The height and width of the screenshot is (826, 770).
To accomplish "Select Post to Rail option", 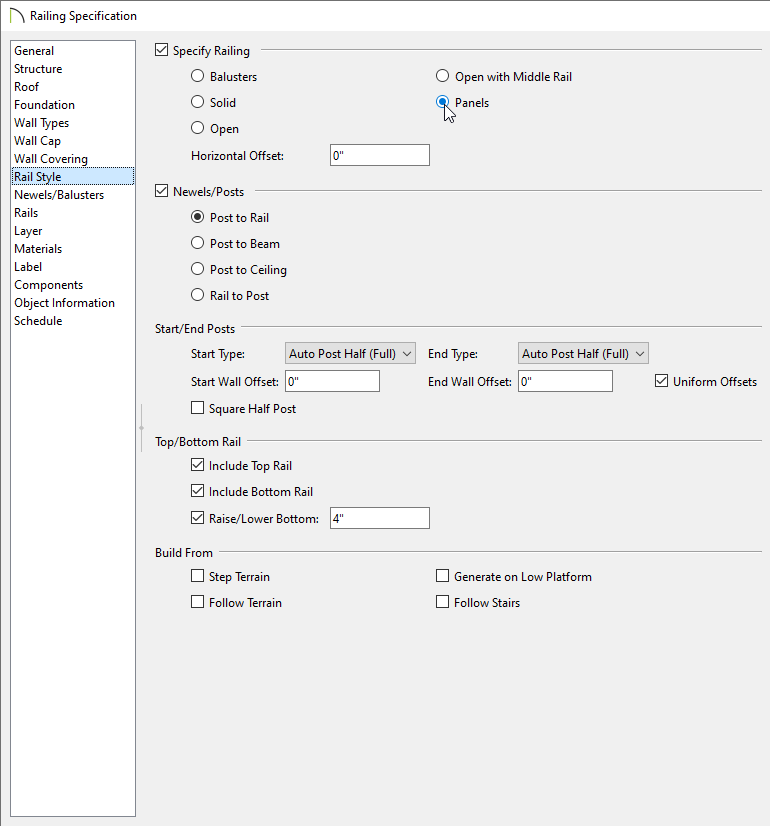I will (x=198, y=217).
